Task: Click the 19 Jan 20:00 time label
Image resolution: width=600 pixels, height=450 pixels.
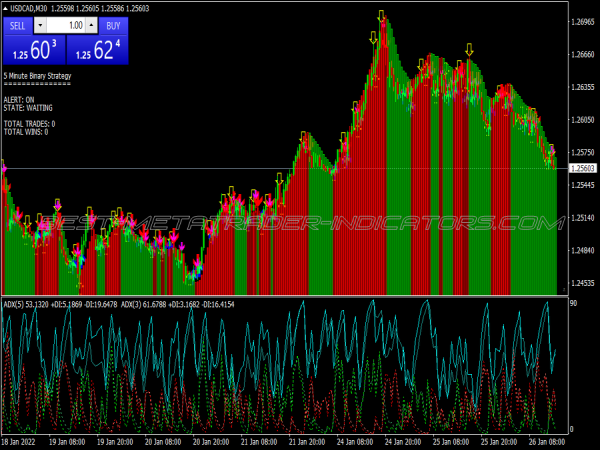Action: click(x=115, y=442)
